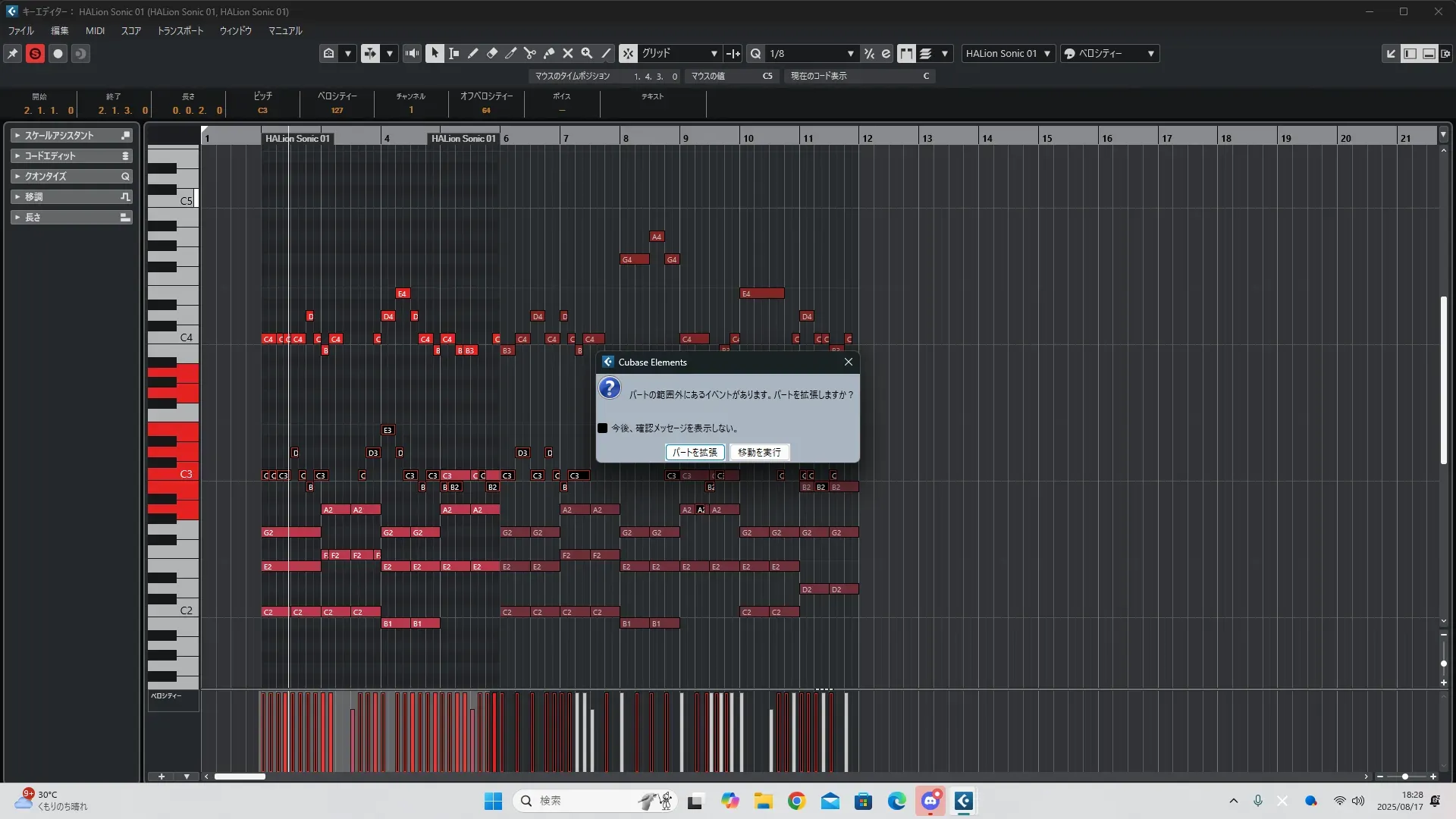Select the Split scissors tool

point(529,53)
